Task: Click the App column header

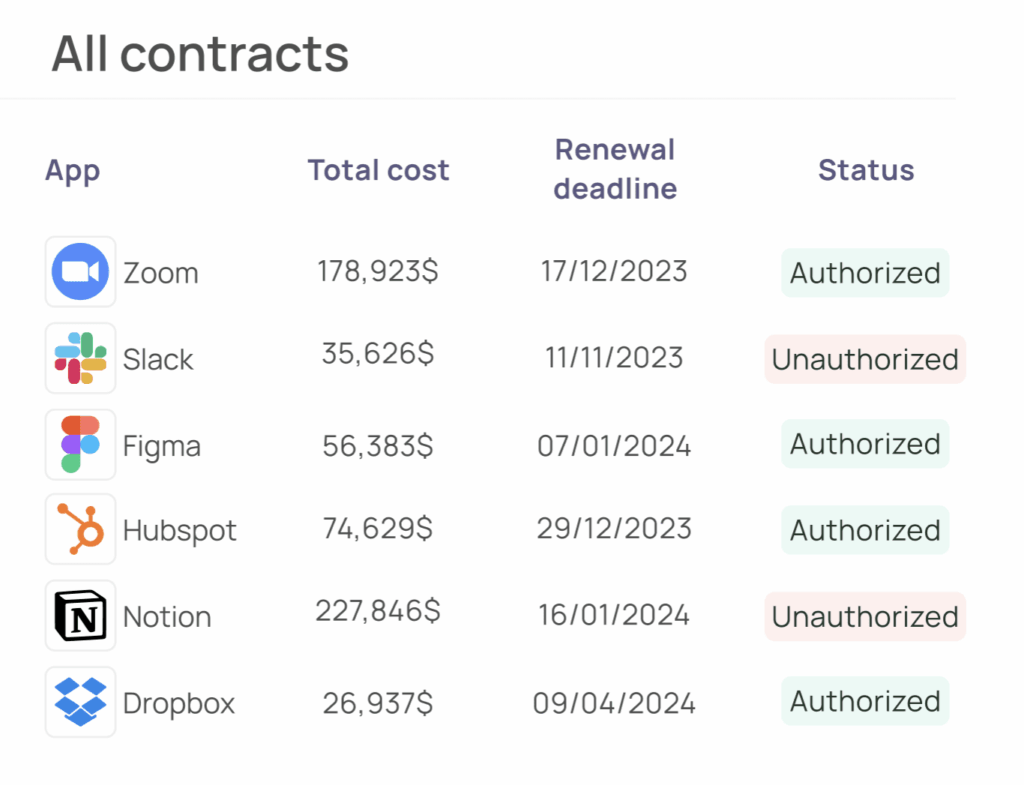Action: pyautogui.click(x=73, y=170)
